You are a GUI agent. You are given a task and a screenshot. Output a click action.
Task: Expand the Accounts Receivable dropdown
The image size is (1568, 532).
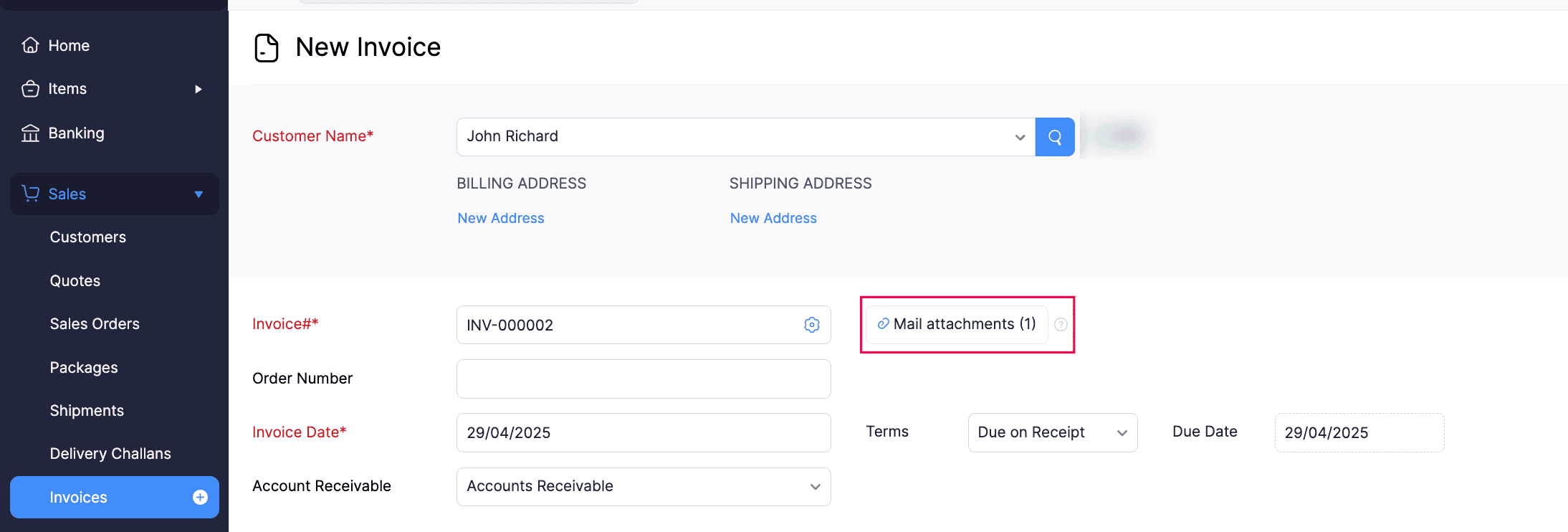814,486
